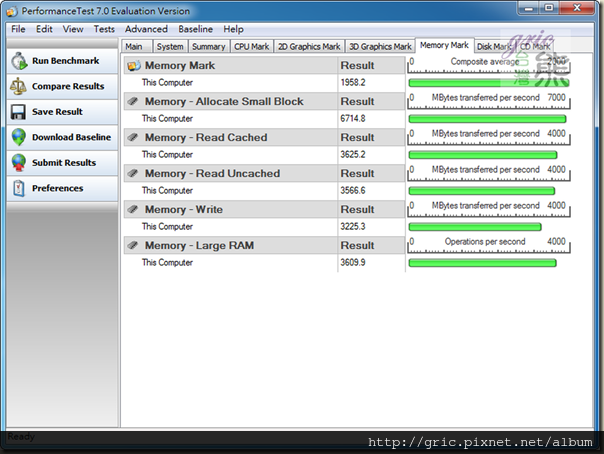Select the Read Cached value 3625.2
Viewport: 604px width, 454px height.
(352, 154)
